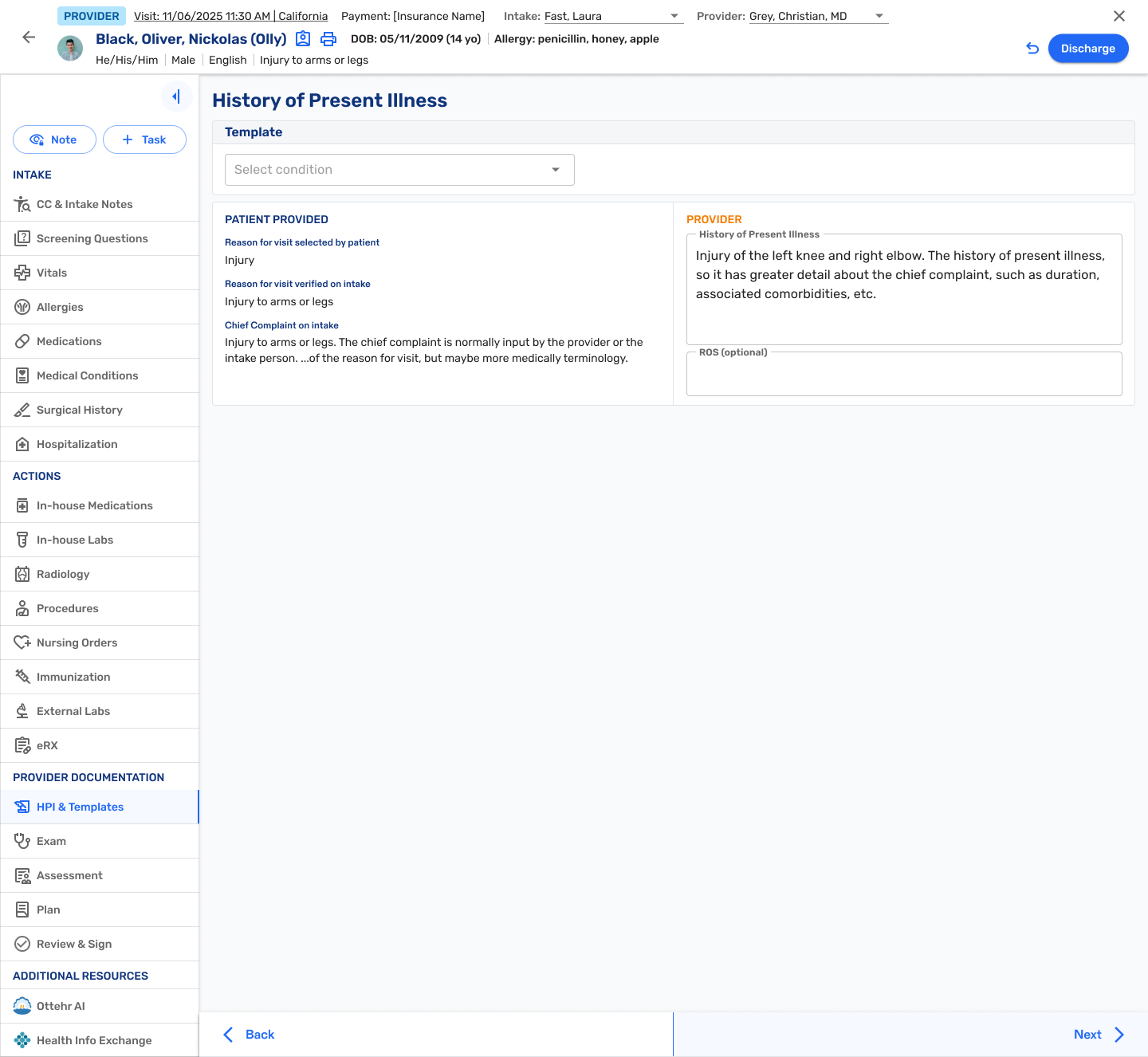The image size is (1148, 1057).
Task: Collapse the left sidebar panel
Action: point(176,96)
